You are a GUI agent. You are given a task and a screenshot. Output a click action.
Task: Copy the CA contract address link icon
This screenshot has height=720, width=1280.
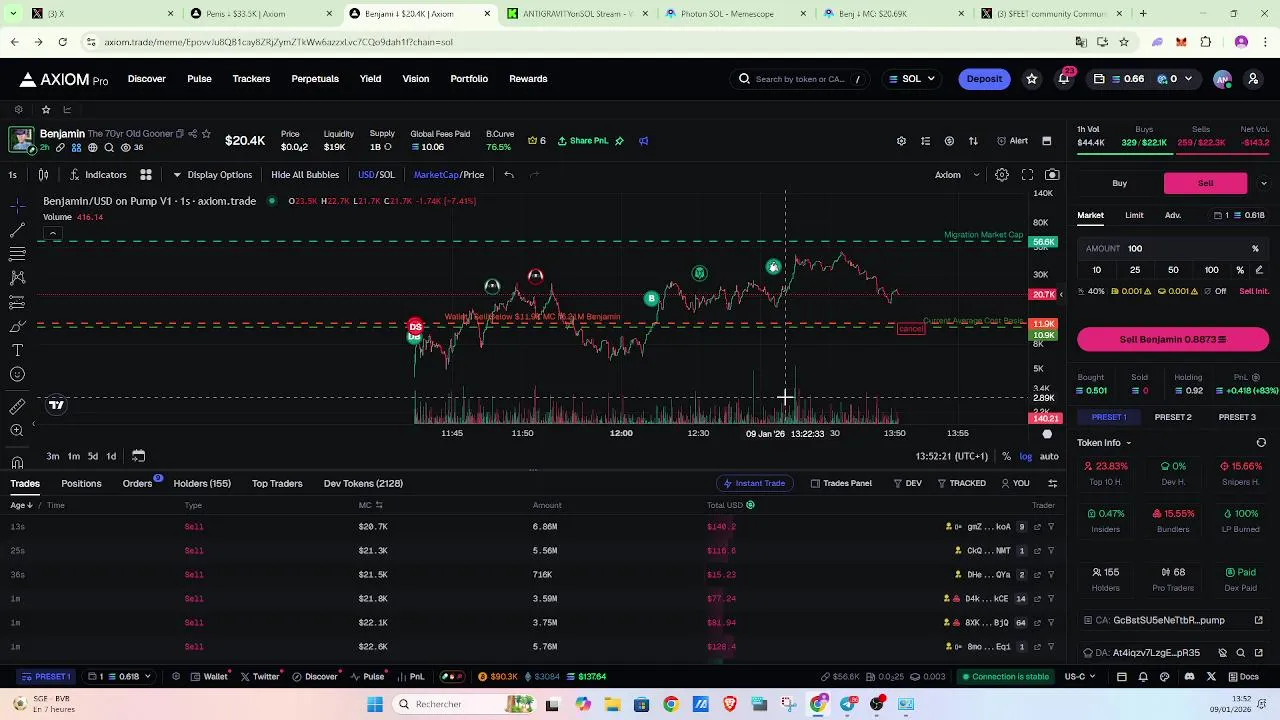[x=1259, y=620]
